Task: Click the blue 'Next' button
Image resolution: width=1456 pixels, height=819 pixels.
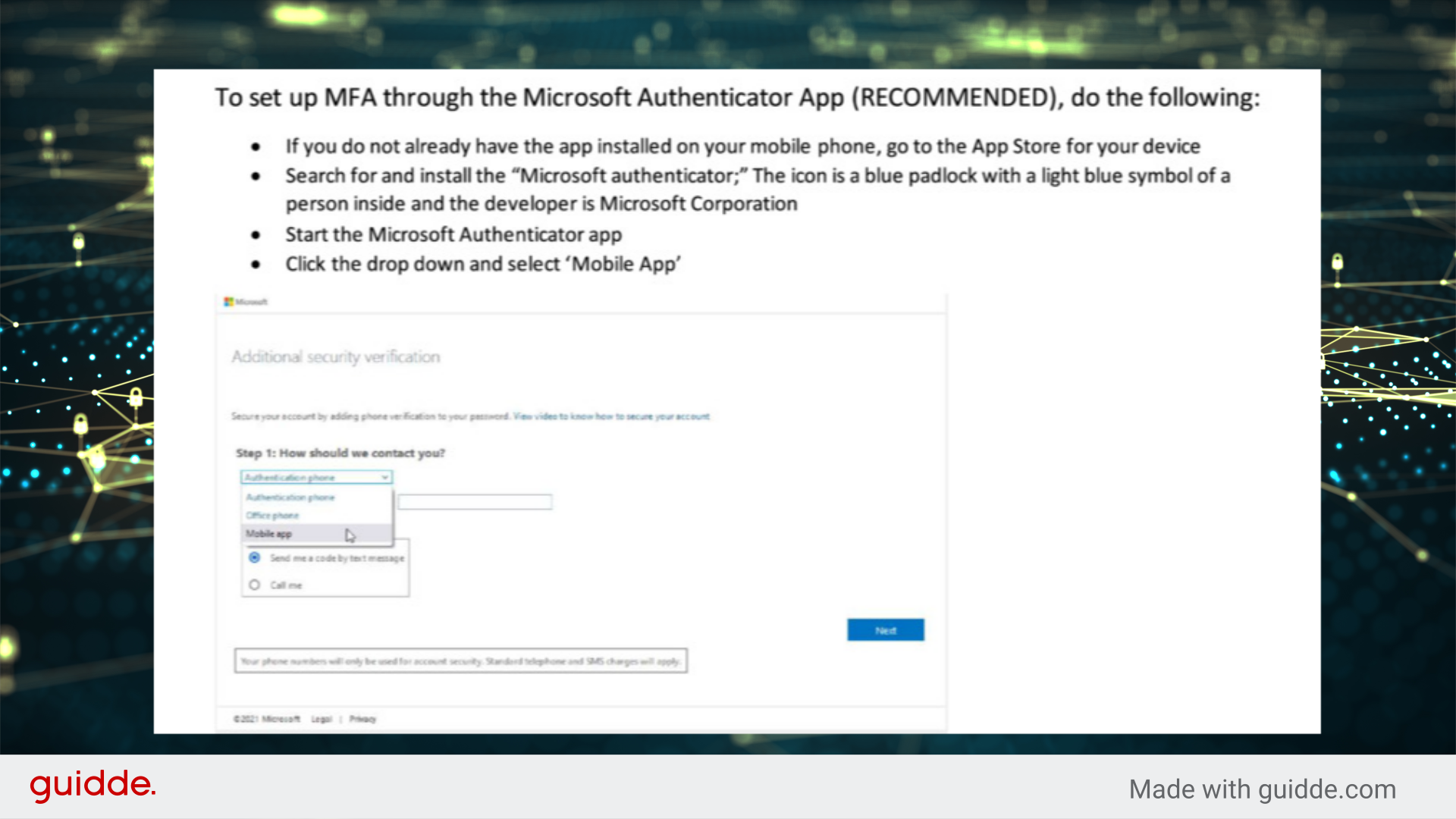Action: pos(885,629)
